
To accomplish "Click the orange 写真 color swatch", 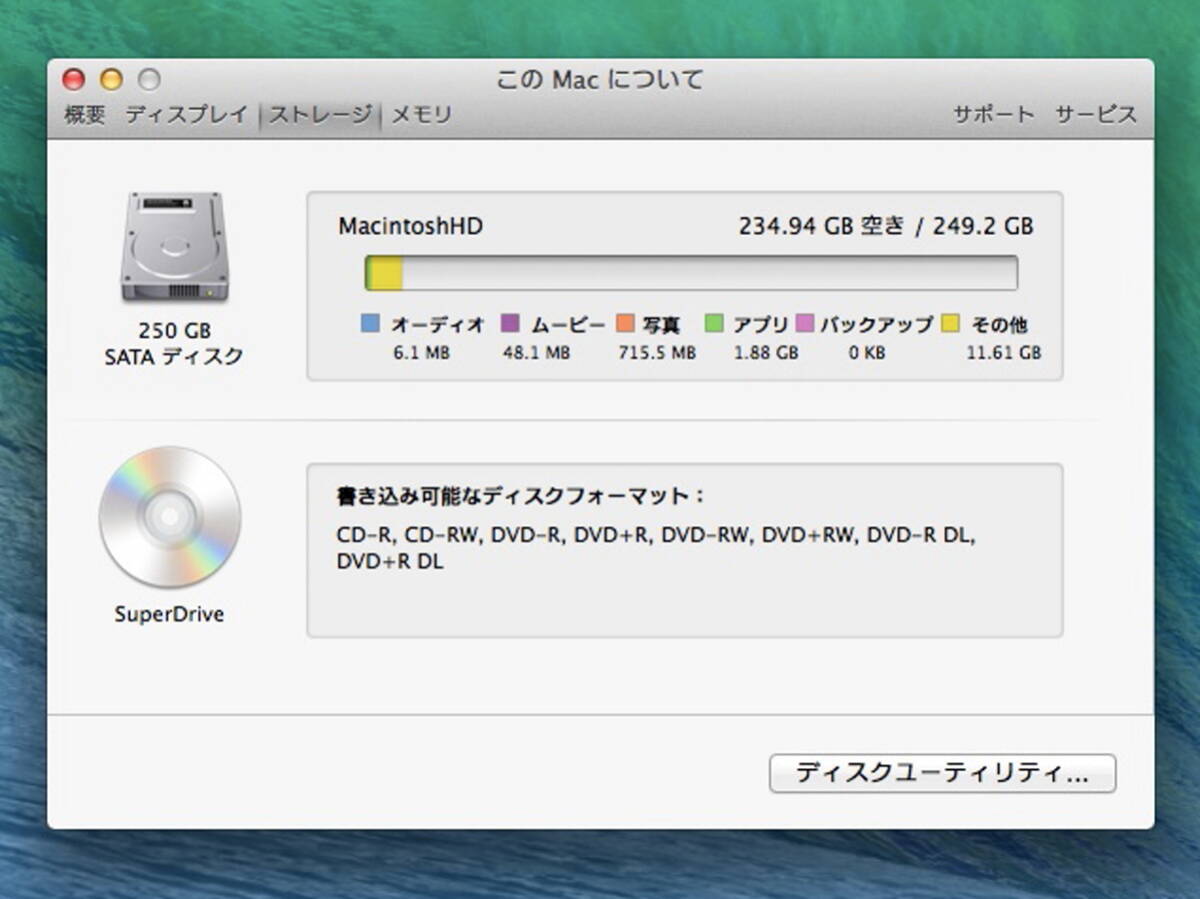I will [x=626, y=323].
